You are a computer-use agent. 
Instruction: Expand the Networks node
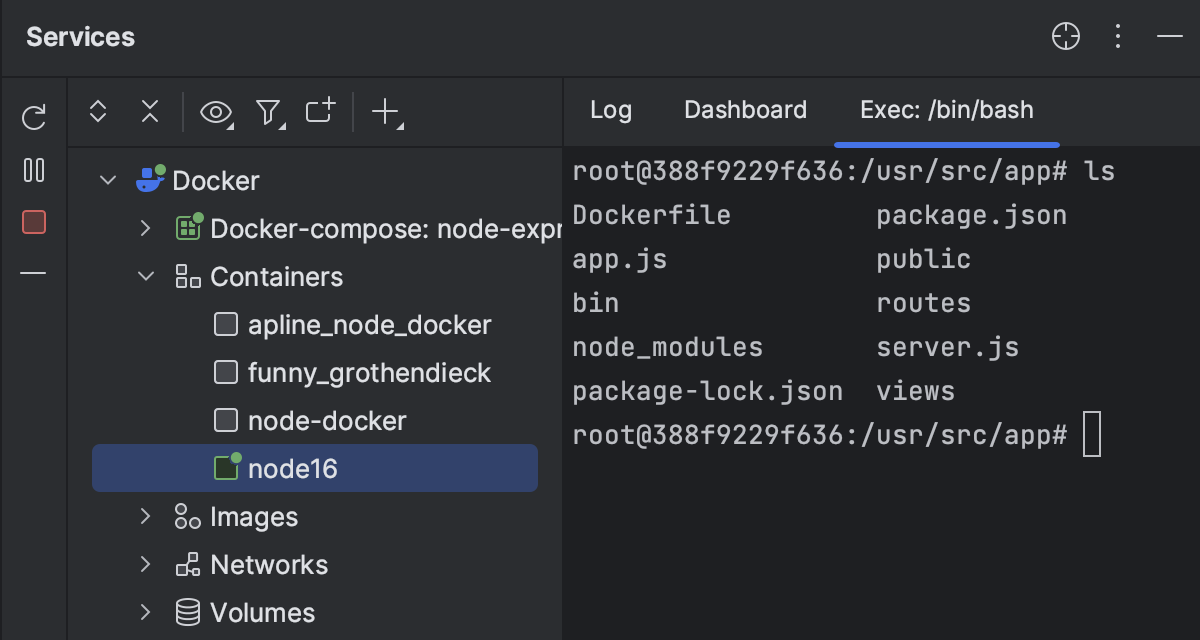click(x=145, y=564)
